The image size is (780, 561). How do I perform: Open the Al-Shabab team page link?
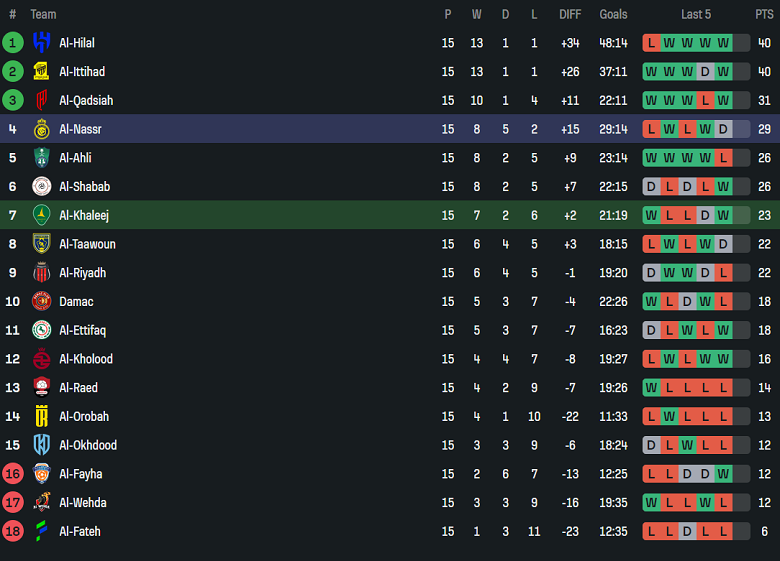tap(84, 186)
